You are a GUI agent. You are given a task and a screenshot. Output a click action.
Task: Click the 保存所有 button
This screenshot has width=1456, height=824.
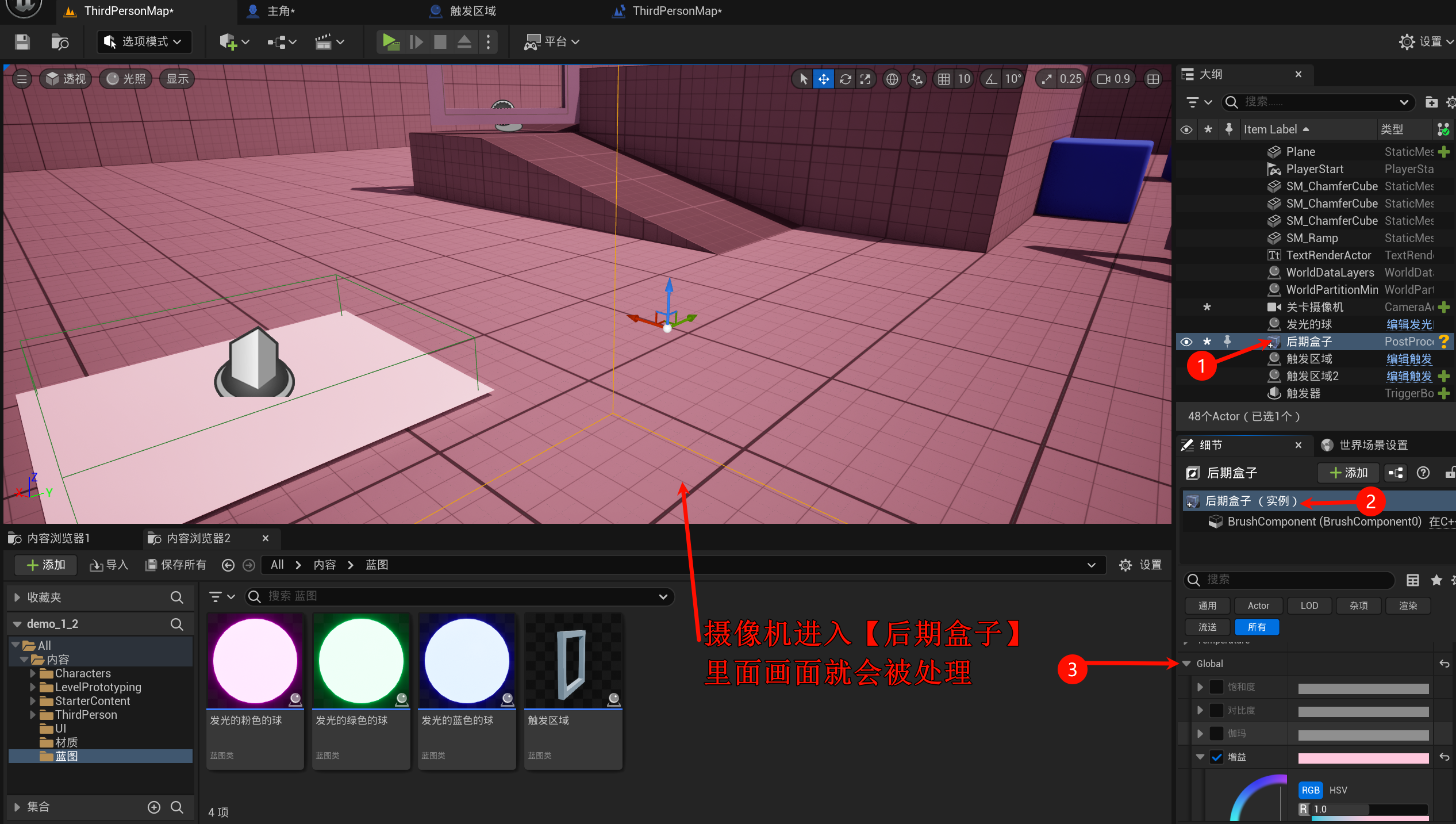pos(176,565)
